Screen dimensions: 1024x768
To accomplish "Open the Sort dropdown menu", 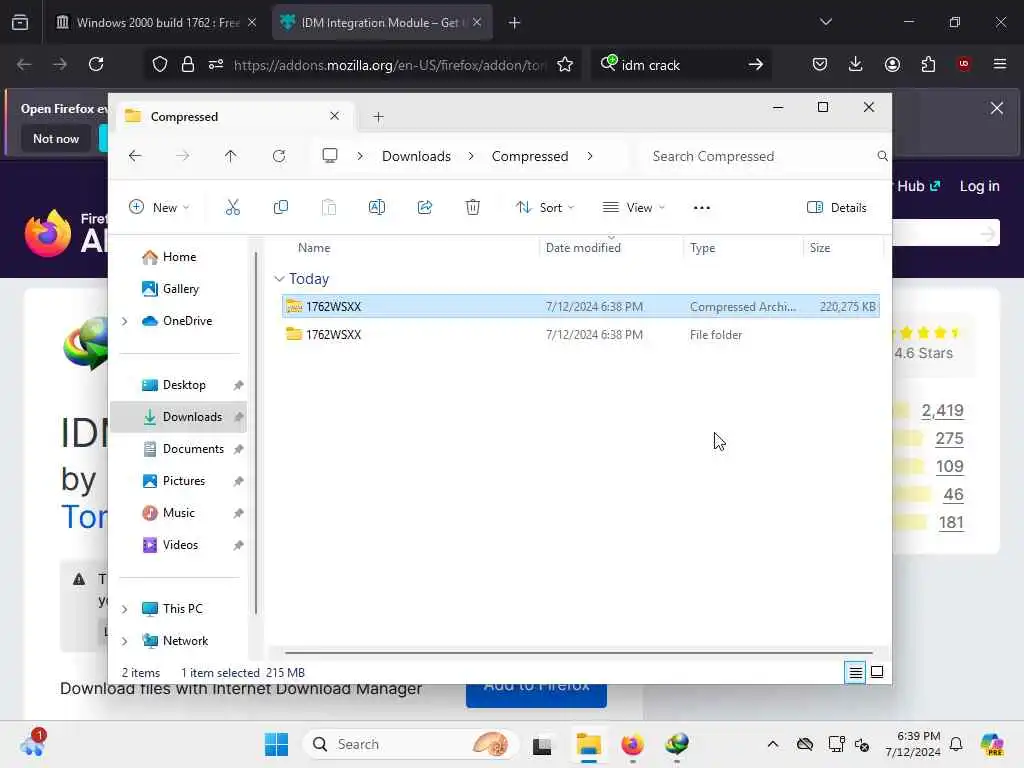I will pos(545,208).
